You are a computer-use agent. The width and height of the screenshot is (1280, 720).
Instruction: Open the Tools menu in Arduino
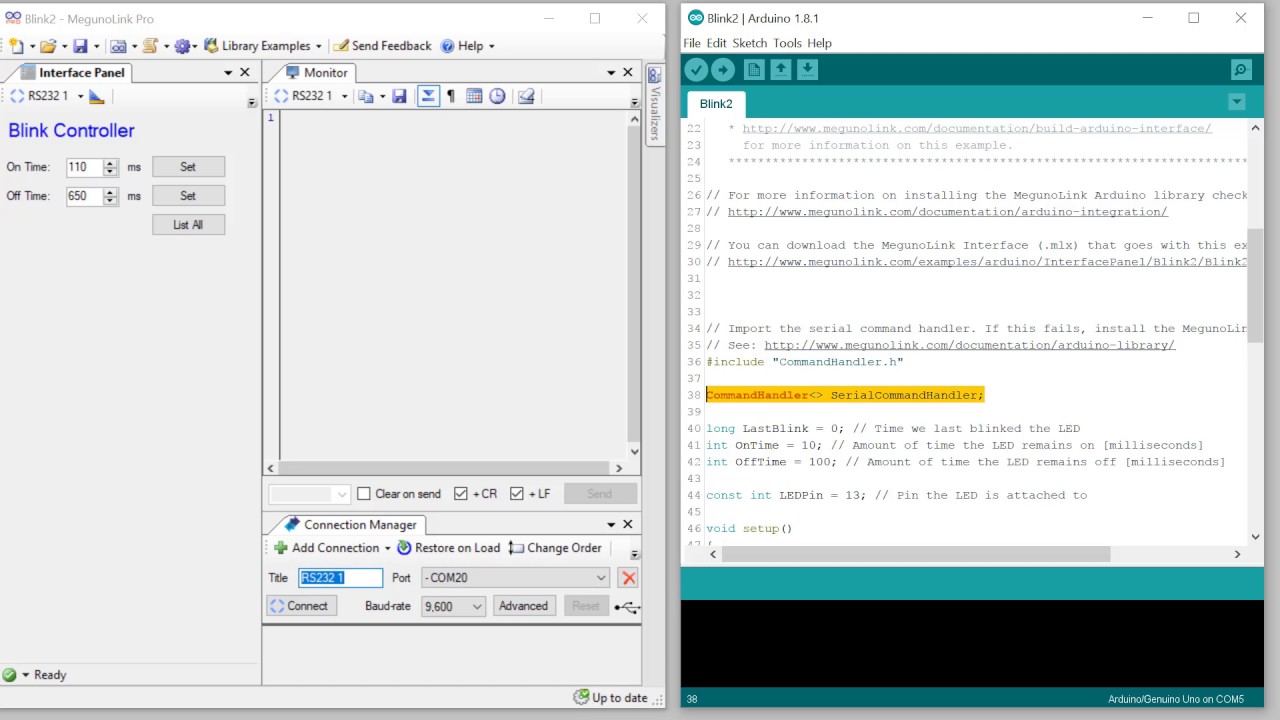787,43
